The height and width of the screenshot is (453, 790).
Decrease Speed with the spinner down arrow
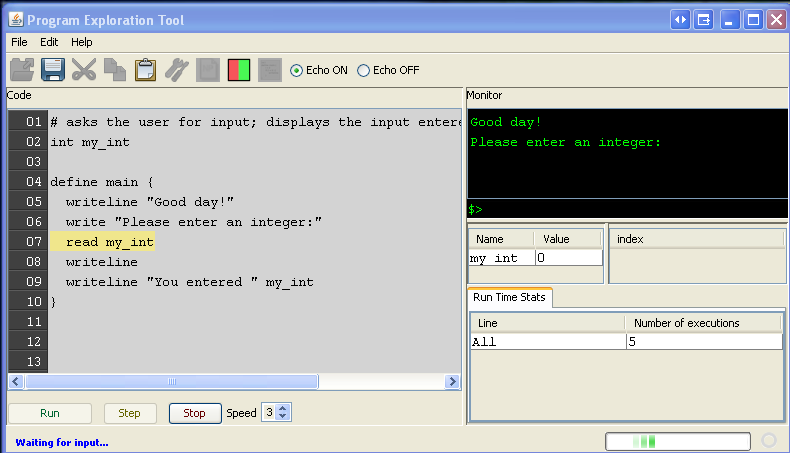283,417
